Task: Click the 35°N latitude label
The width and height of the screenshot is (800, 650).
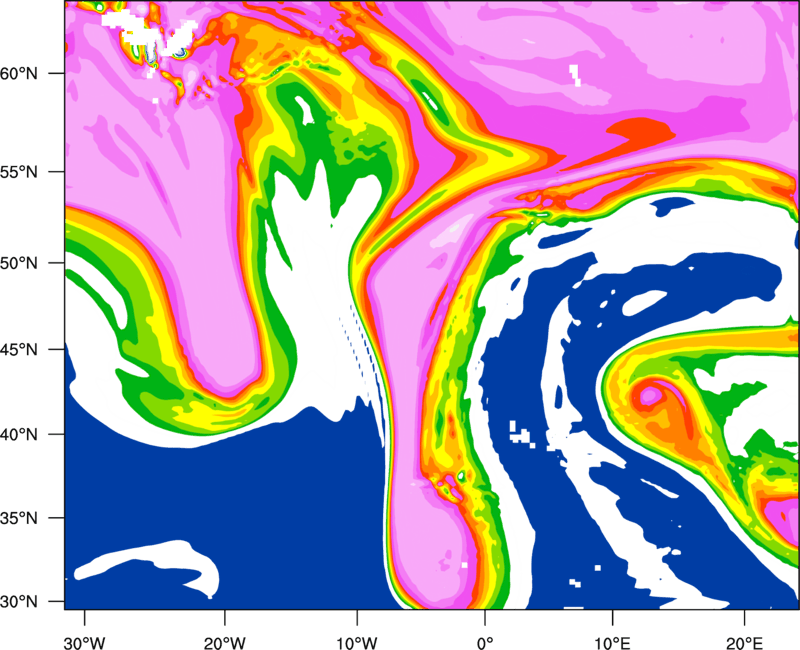Action: 19,518
